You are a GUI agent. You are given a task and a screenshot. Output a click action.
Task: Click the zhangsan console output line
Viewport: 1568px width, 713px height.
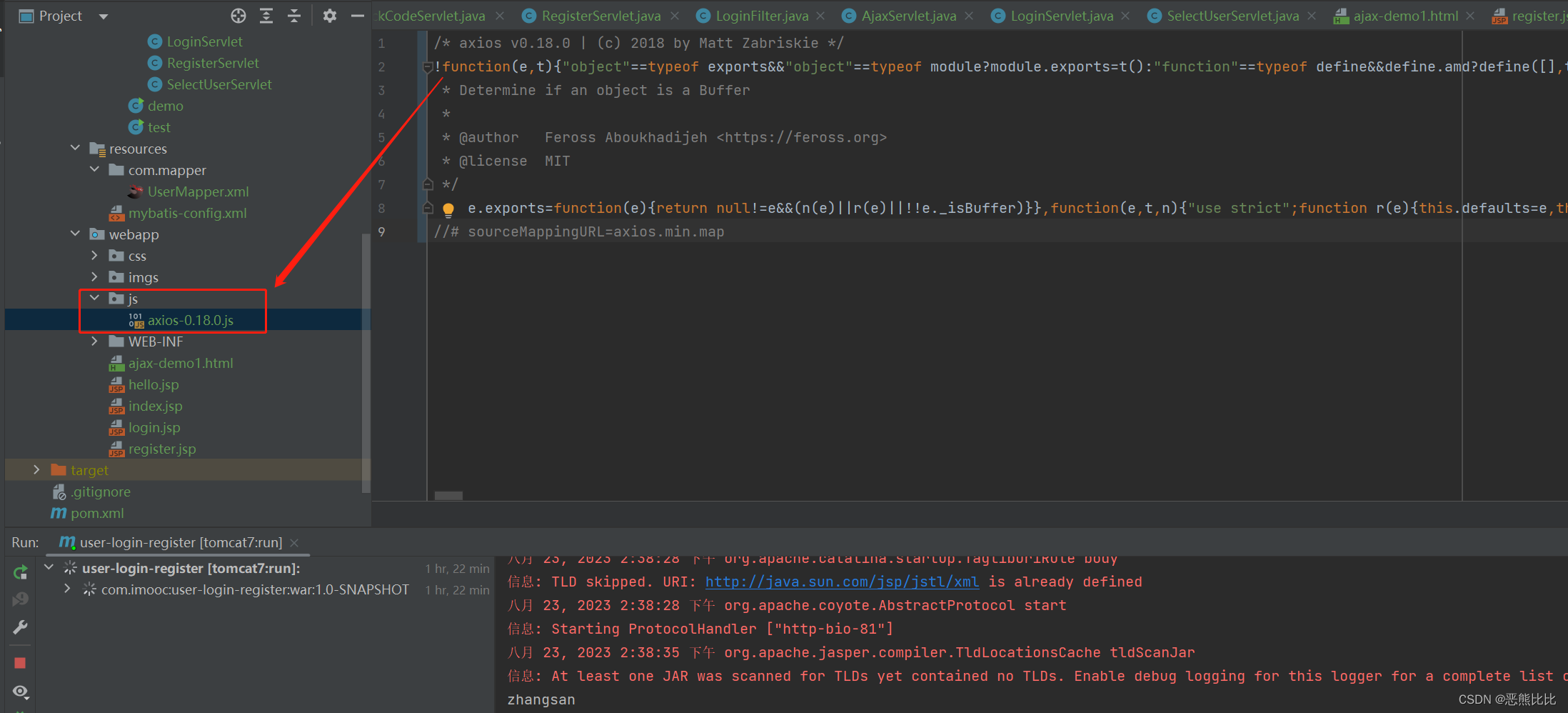pyautogui.click(x=541, y=699)
